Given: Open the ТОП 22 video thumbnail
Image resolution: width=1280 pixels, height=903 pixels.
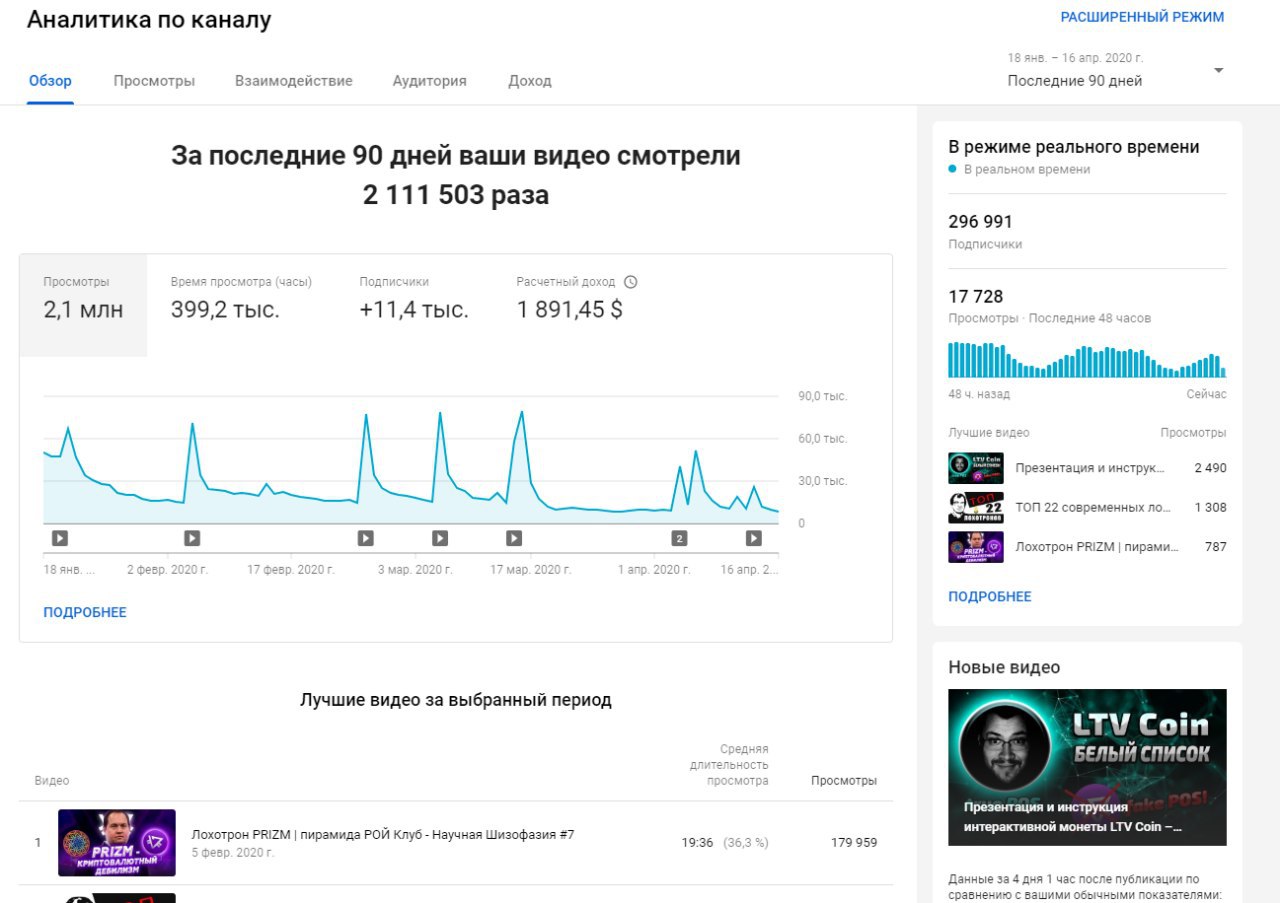Looking at the screenshot, I should pyautogui.click(x=976, y=507).
